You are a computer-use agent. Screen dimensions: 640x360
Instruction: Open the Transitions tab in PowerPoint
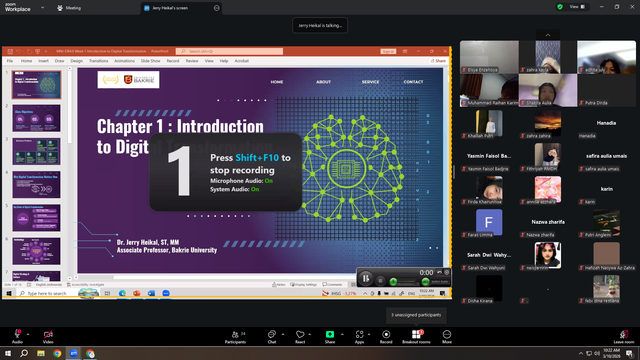coord(98,61)
